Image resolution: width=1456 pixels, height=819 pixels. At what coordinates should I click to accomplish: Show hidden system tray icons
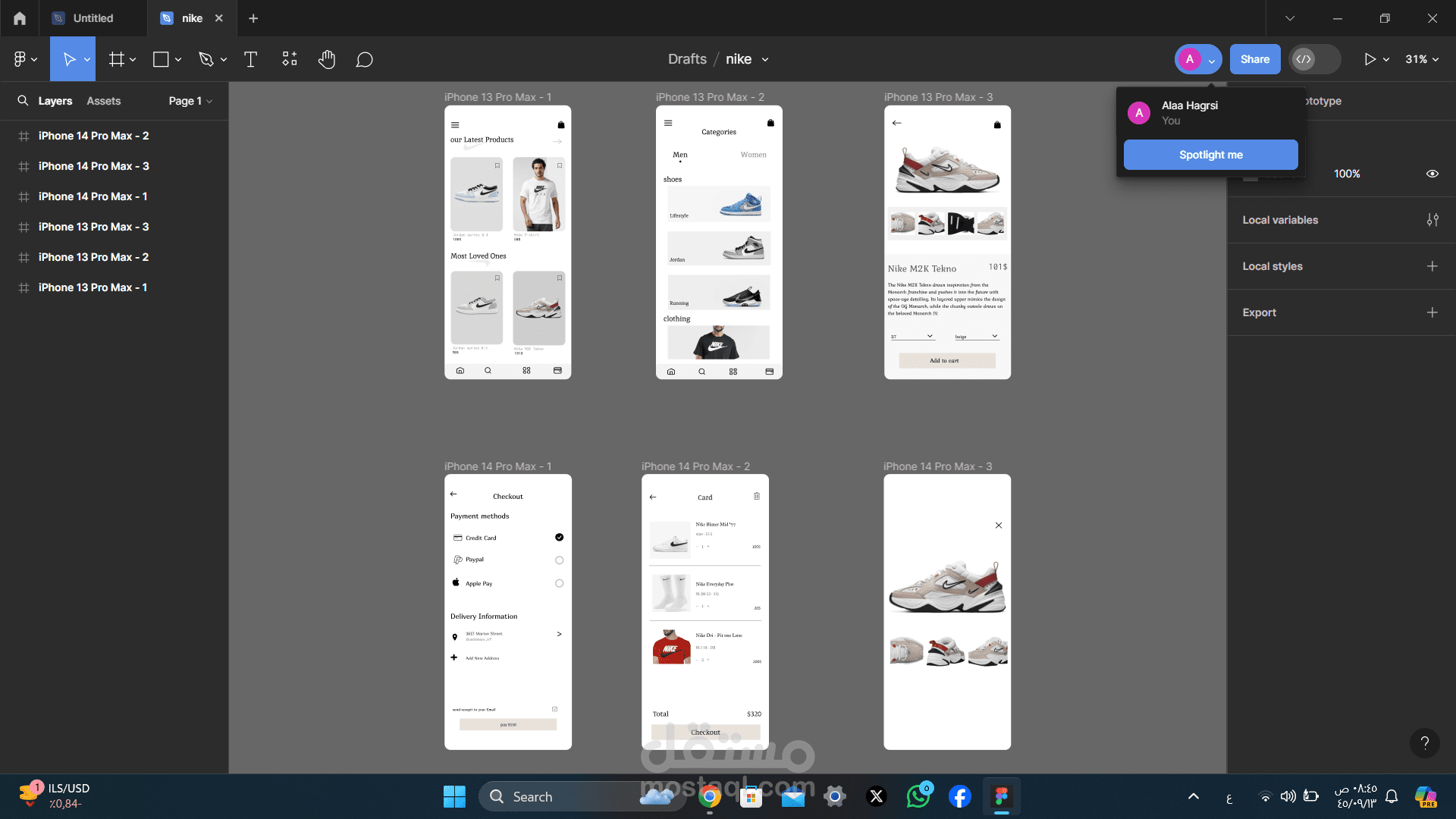tap(1193, 796)
